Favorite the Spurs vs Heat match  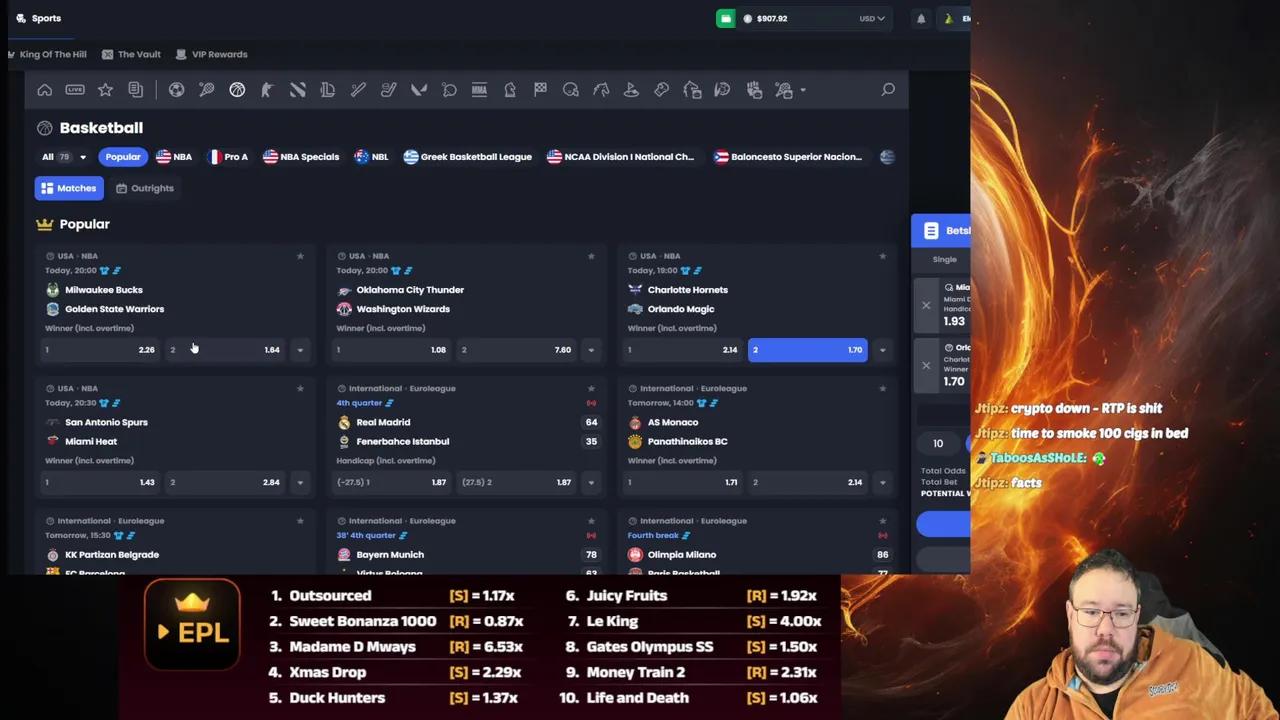pos(300,388)
